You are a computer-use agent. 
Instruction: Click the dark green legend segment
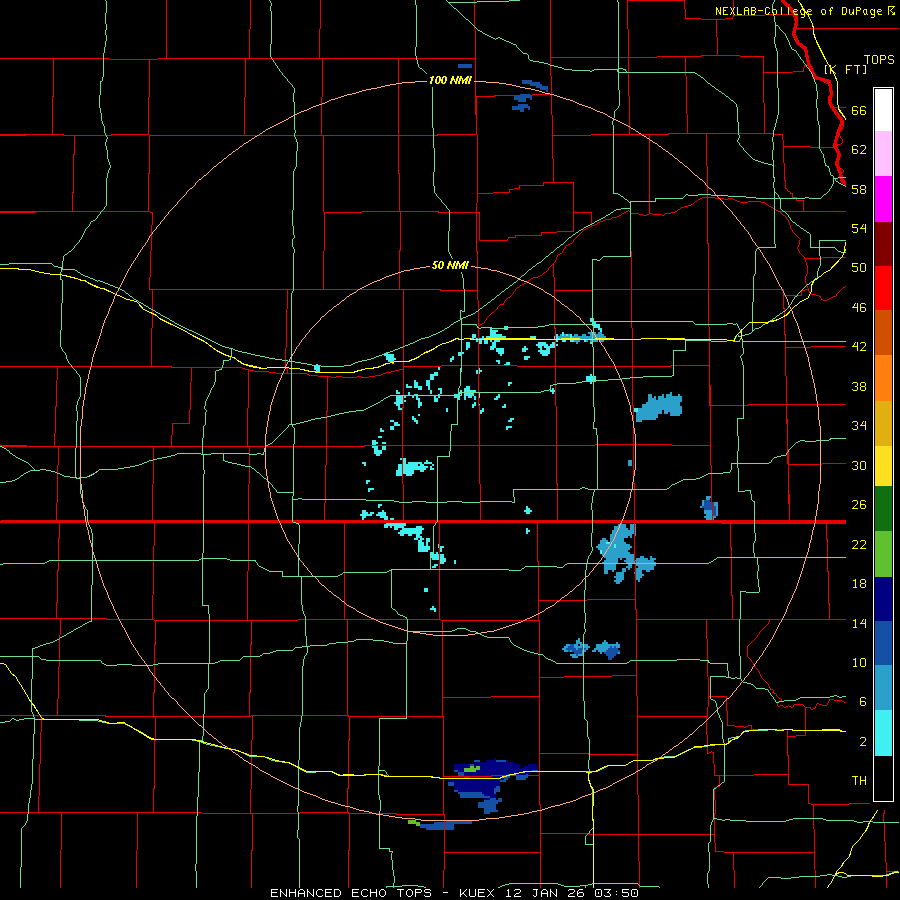(x=883, y=509)
